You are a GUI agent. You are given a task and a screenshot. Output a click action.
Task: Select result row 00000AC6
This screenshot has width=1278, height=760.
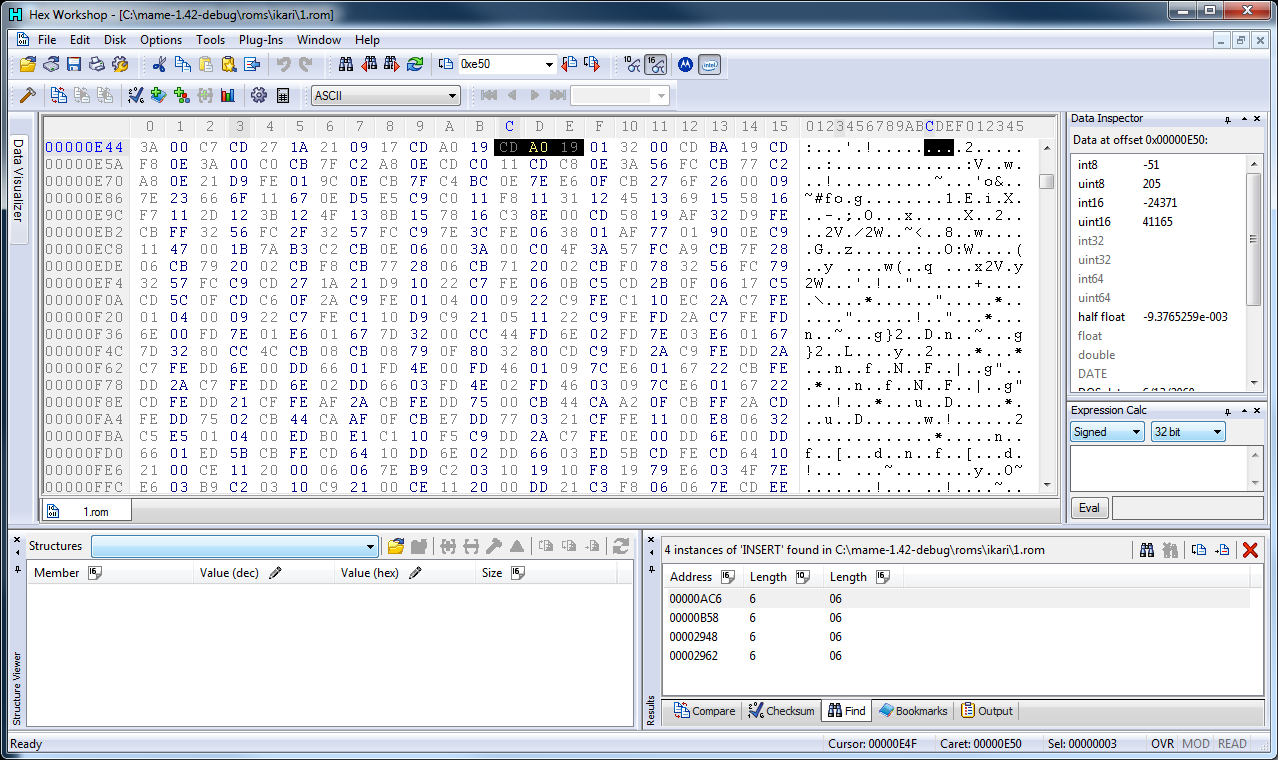pyautogui.click(x=956, y=598)
